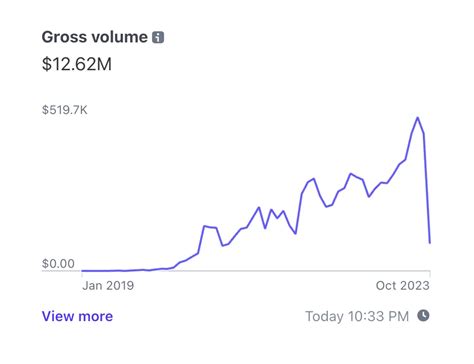Open the View more link

click(x=77, y=316)
